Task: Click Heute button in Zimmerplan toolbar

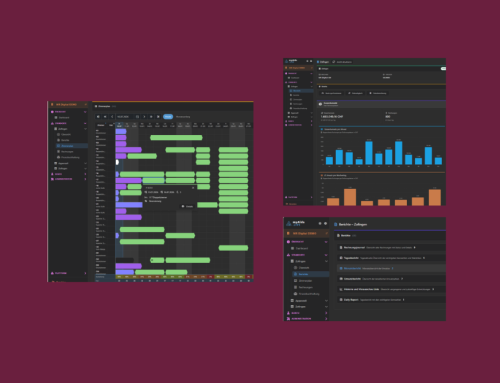Action: coord(168,117)
